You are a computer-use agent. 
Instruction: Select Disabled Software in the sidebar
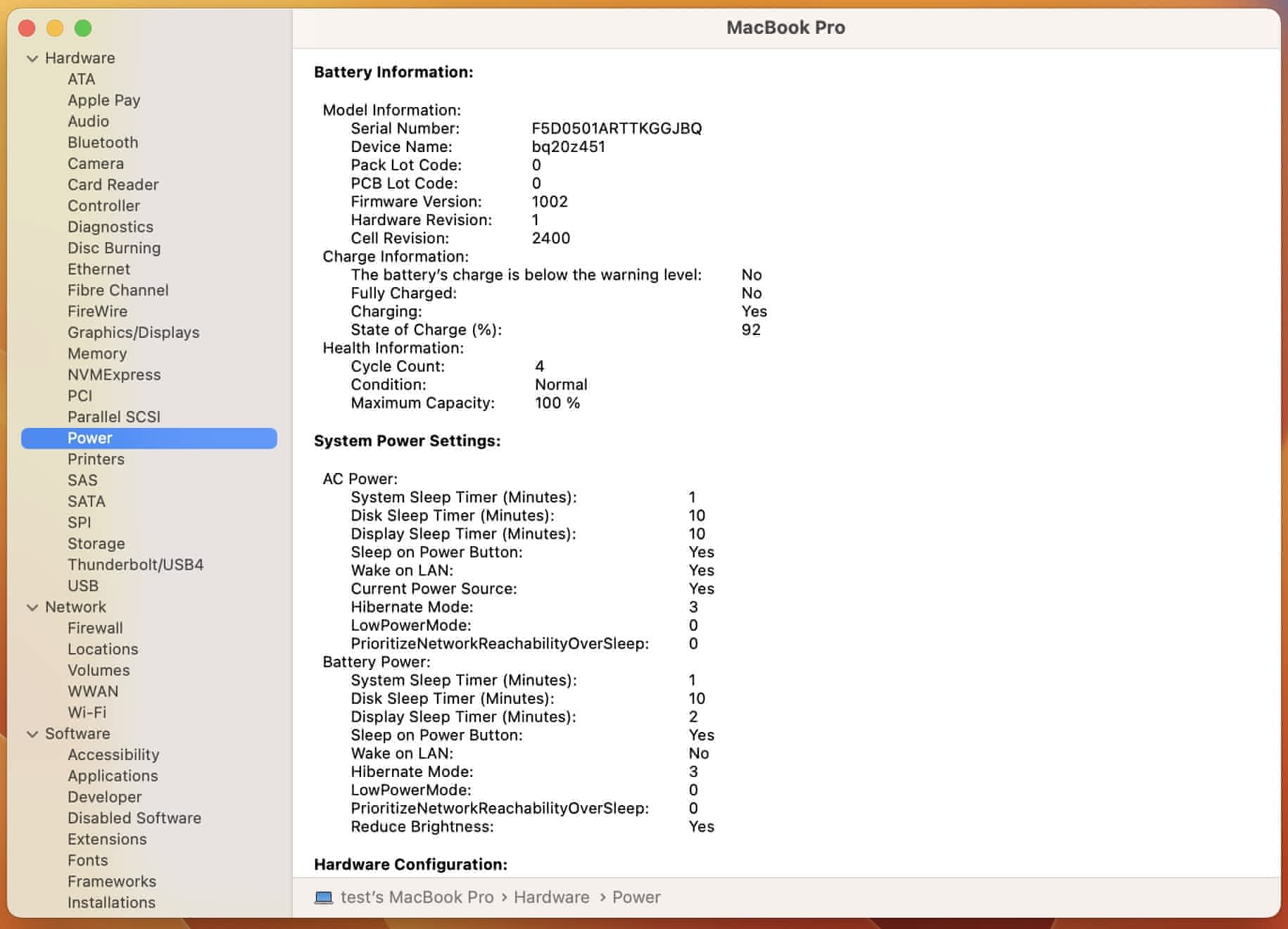(x=134, y=818)
